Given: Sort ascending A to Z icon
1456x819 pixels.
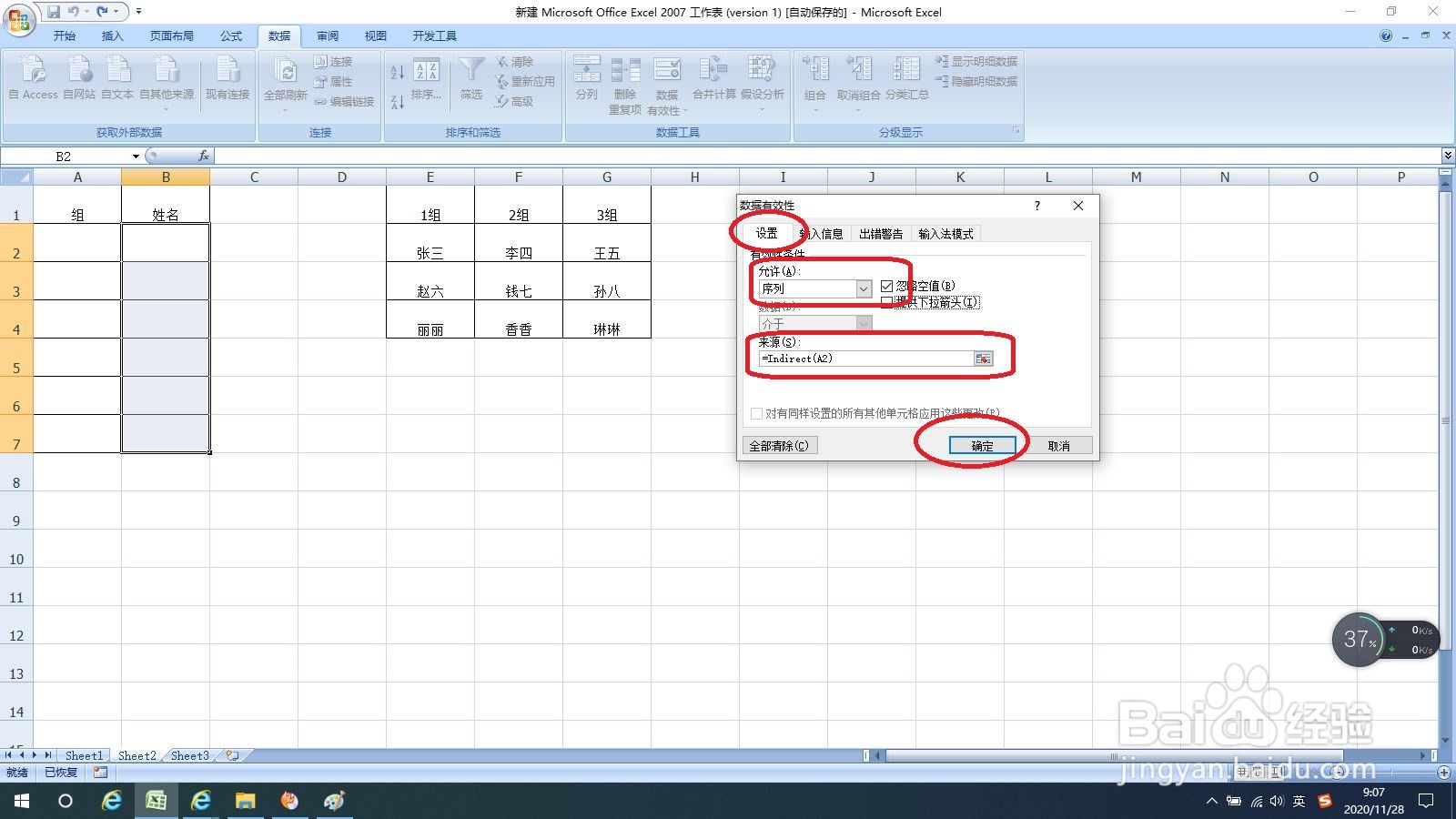Looking at the screenshot, I should 398,72.
